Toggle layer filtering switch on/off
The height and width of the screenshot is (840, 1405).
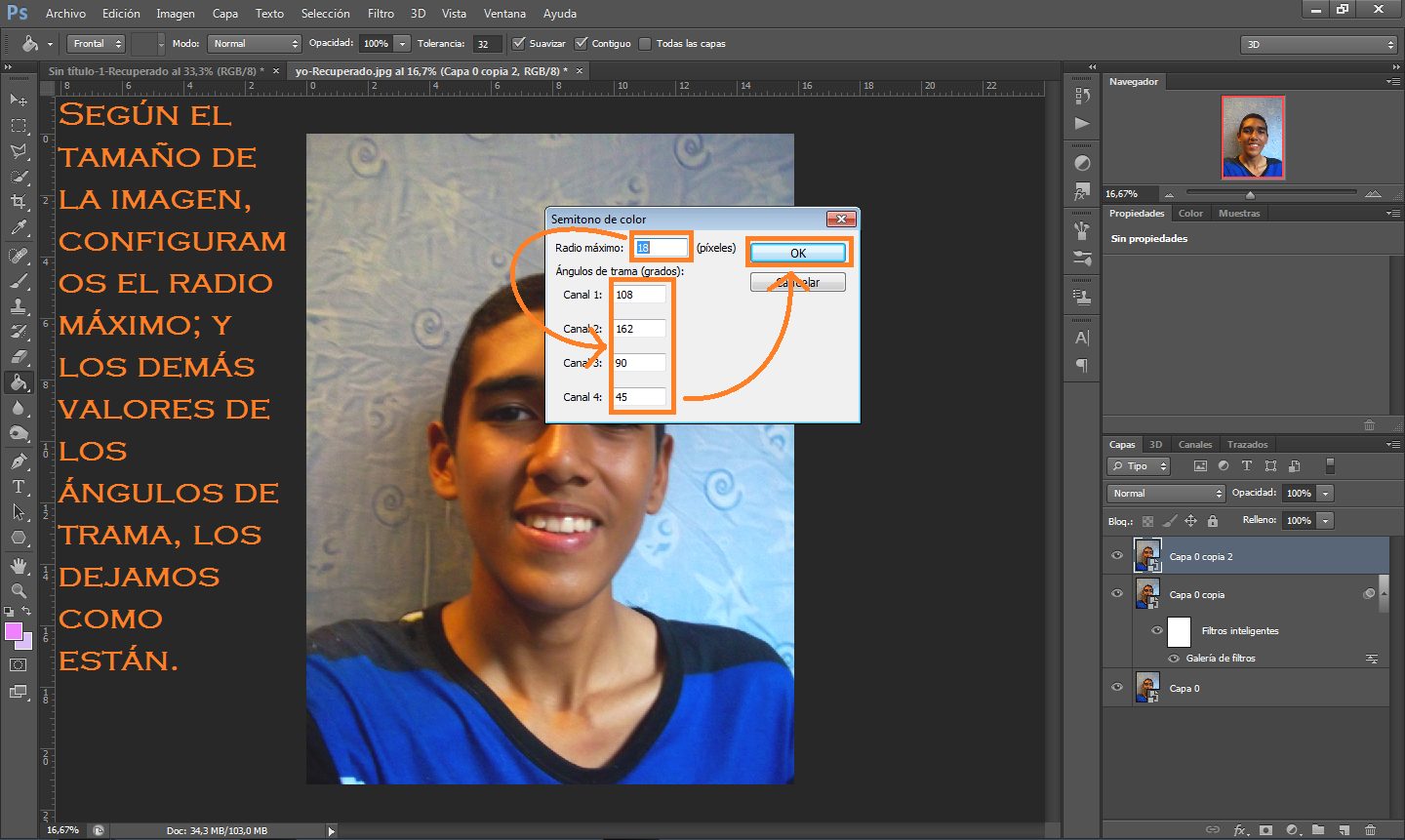(x=1330, y=466)
